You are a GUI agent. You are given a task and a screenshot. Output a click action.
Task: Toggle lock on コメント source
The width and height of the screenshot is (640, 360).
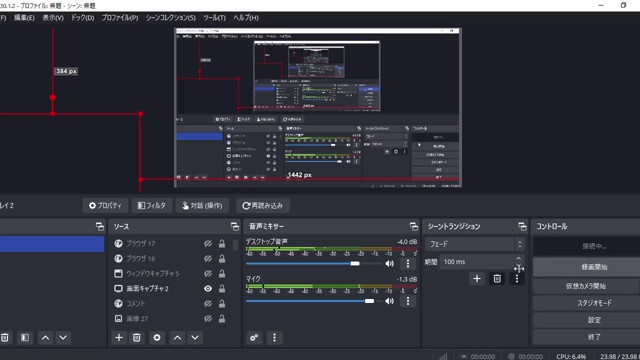click(222, 304)
